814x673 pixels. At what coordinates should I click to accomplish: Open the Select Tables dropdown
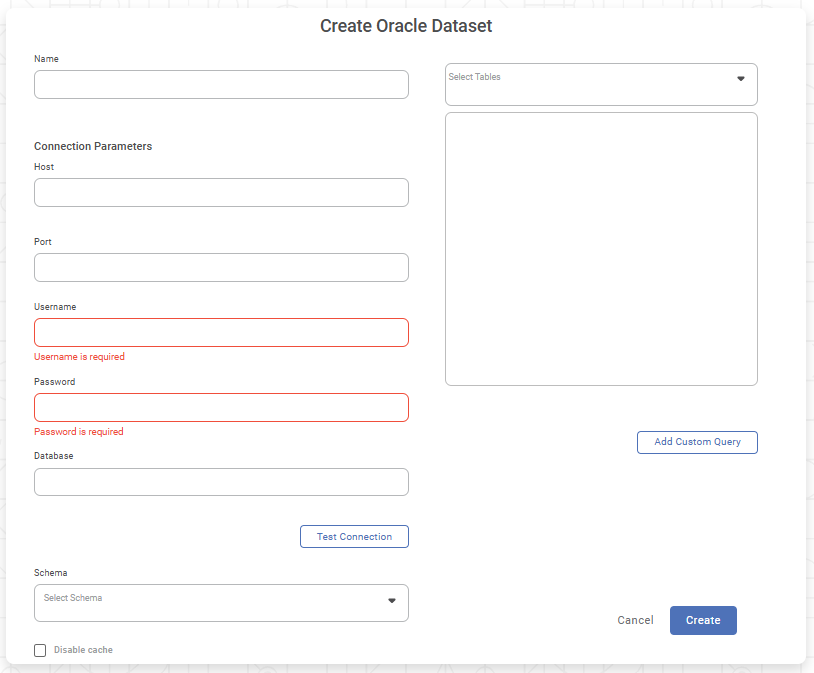point(590,85)
